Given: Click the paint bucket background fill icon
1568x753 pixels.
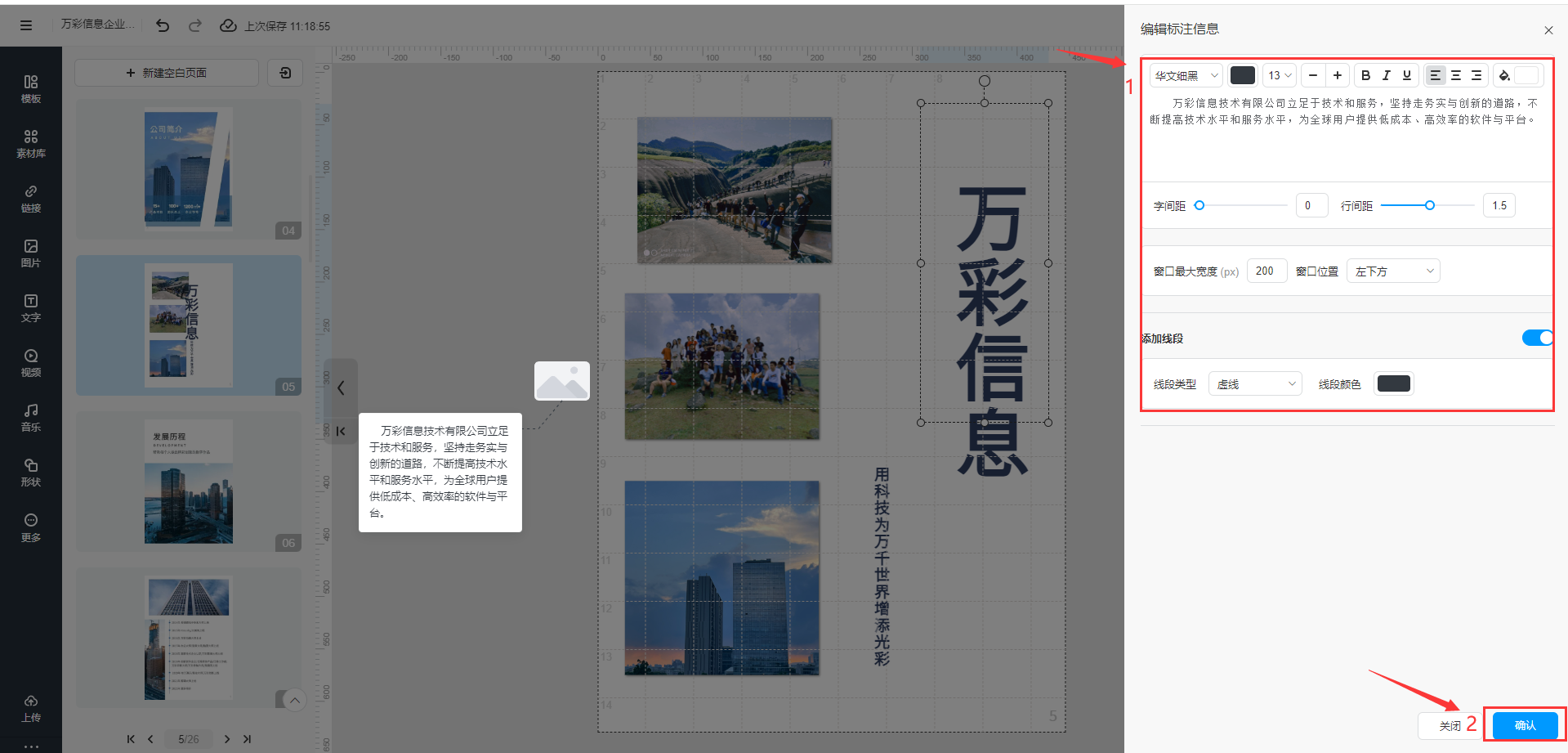Looking at the screenshot, I should click(x=1504, y=76).
